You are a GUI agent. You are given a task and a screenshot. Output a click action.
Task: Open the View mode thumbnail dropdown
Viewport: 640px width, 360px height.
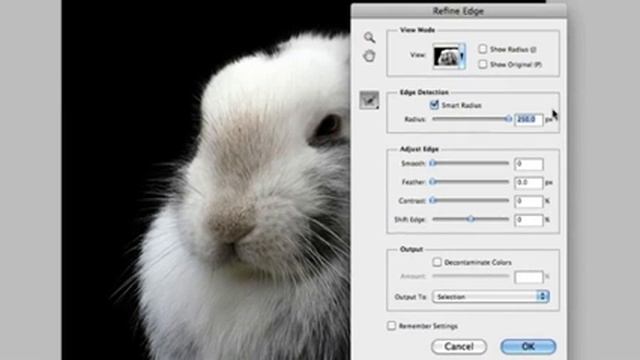pyautogui.click(x=449, y=56)
